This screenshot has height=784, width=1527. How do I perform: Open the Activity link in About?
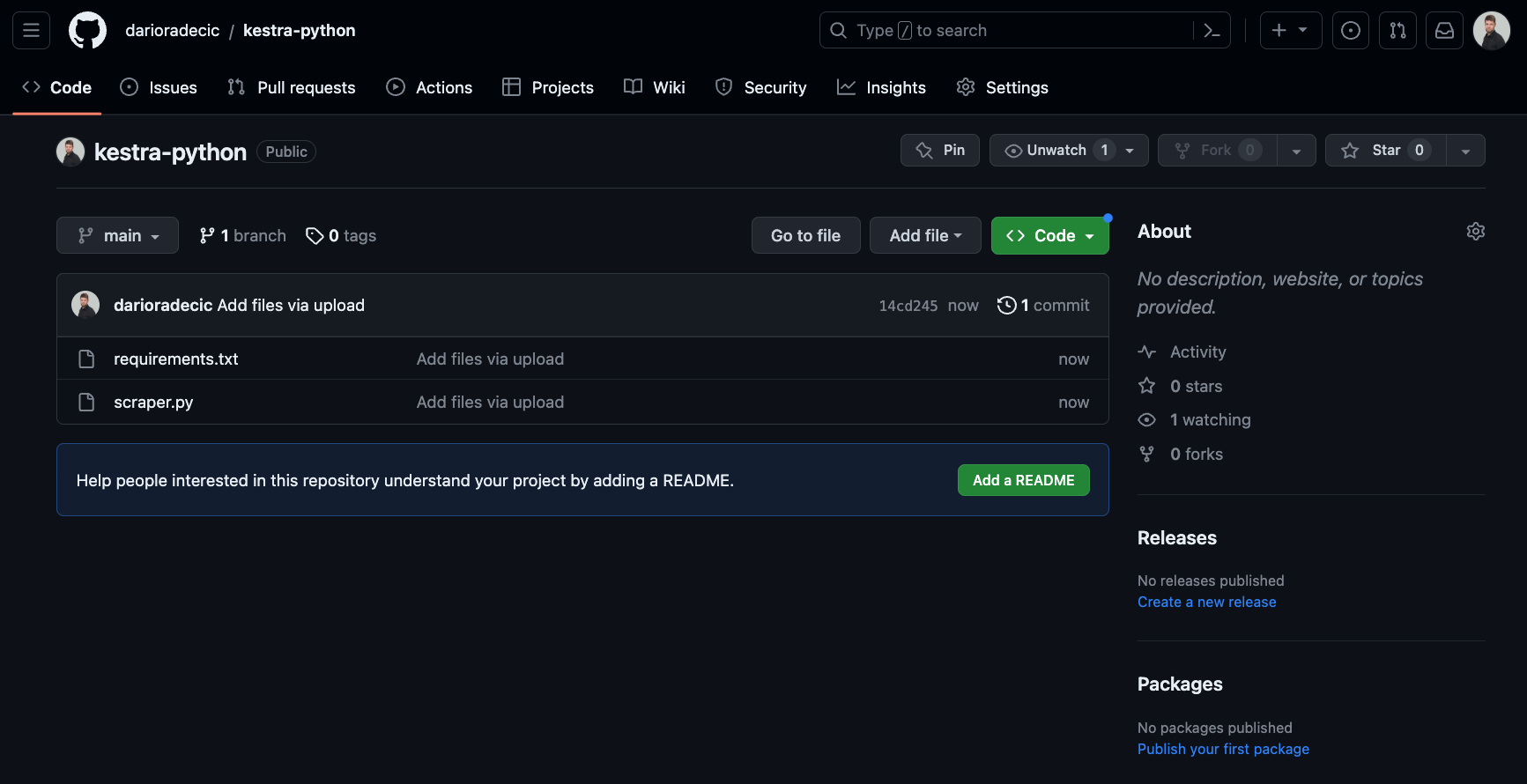1182,351
